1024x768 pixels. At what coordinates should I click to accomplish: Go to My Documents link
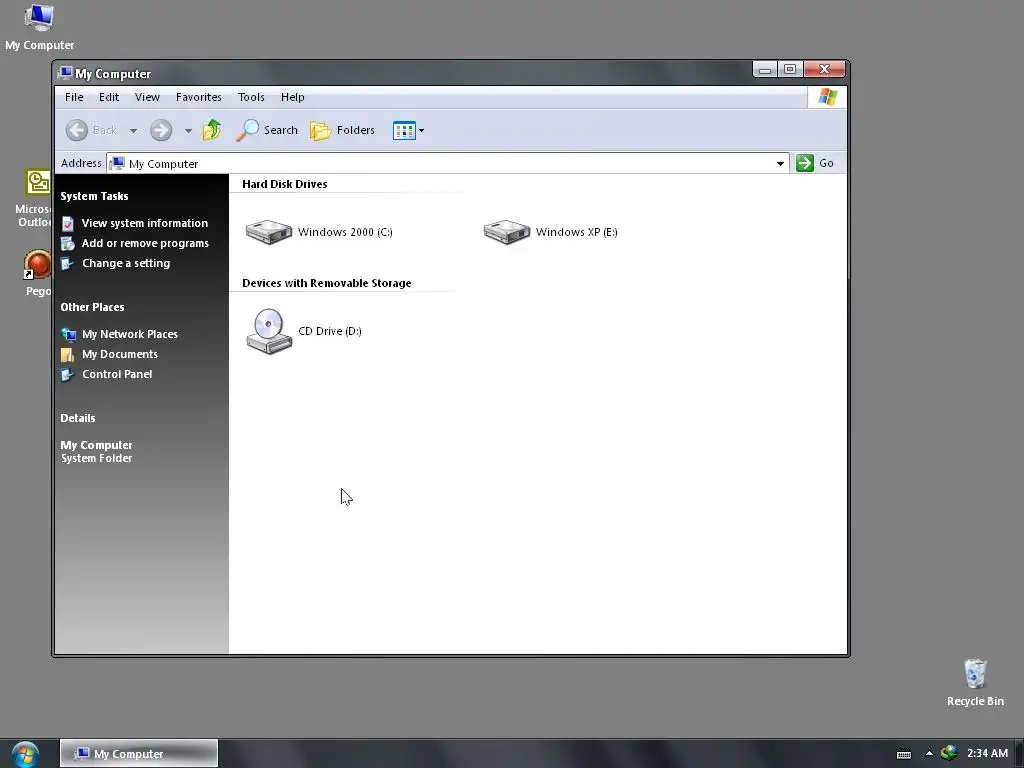120,354
